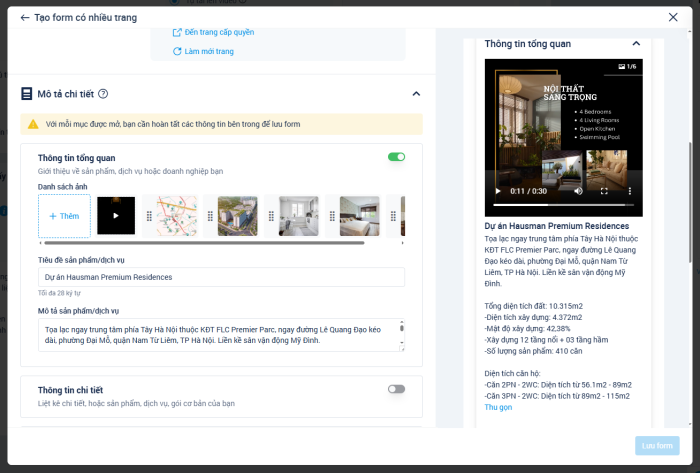Click drag handle after the bedroom thumbnail

[393, 216]
